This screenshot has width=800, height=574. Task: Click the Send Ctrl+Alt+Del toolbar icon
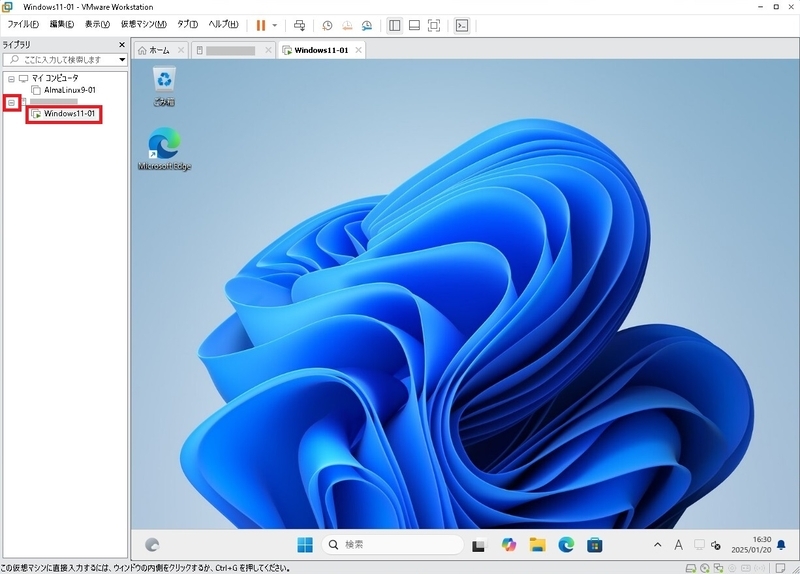pyautogui.click(x=299, y=26)
